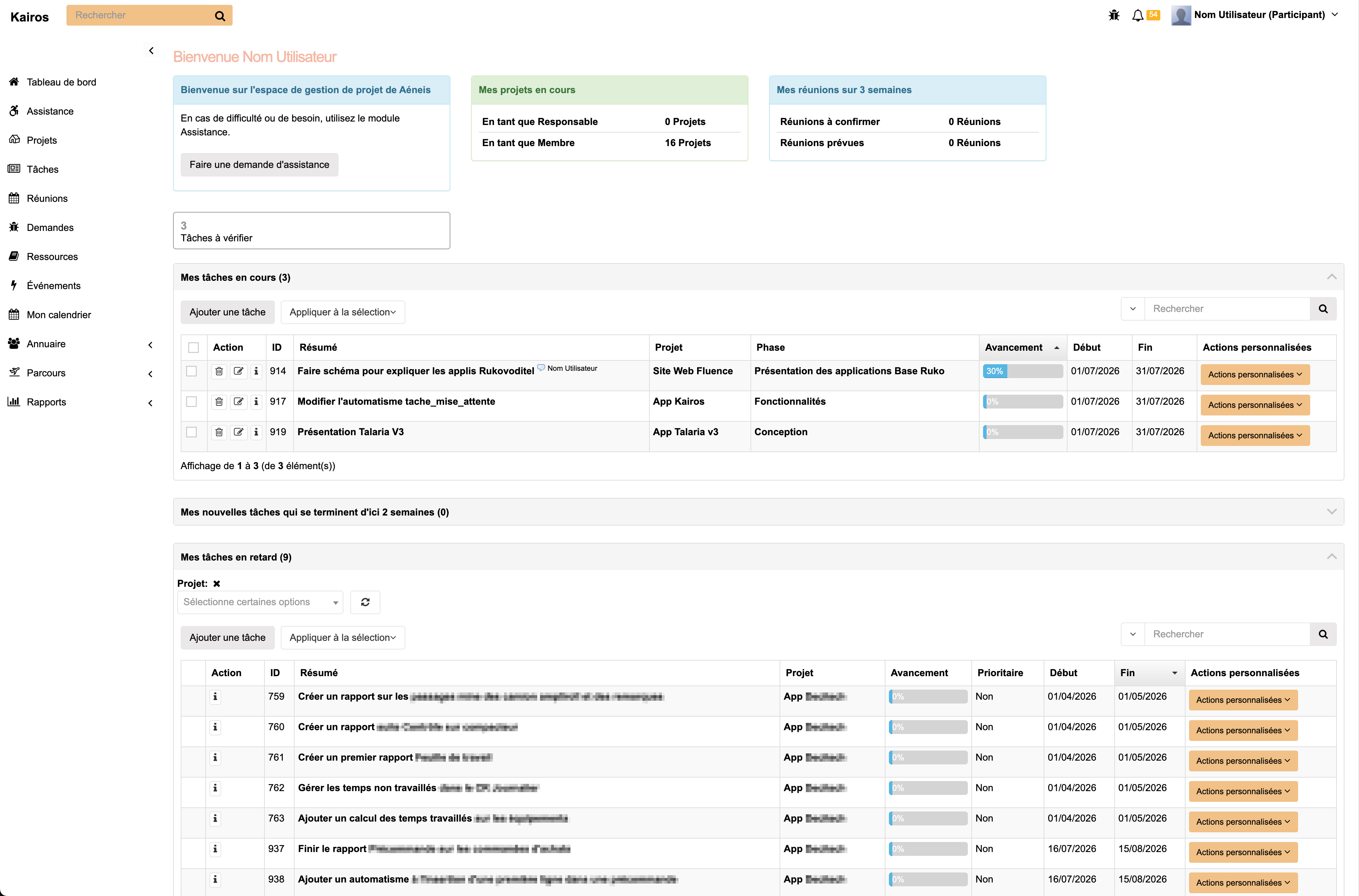
Task: Show info for task 914
Action: pos(256,371)
